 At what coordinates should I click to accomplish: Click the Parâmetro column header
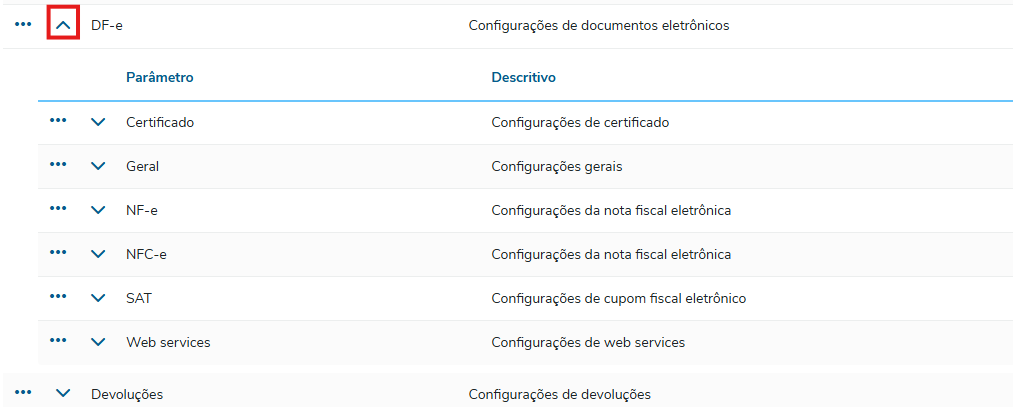[x=160, y=77]
